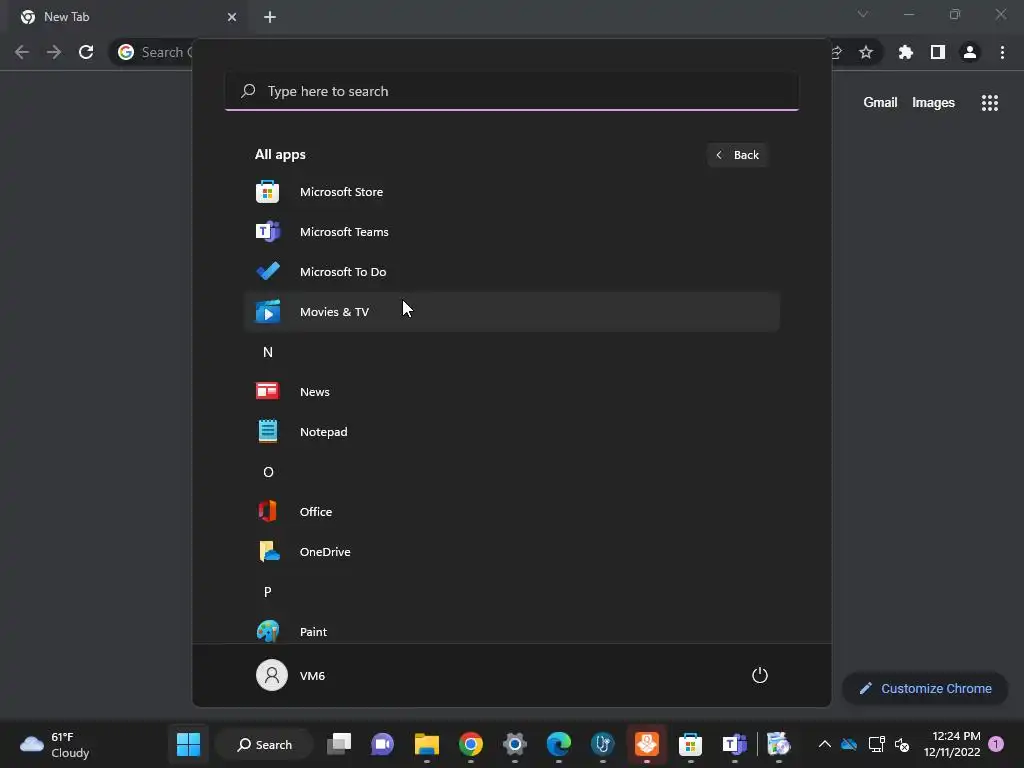Open Chrome Extensions puzzle icon
Screen dimensions: 1024x768
(905, 52)
